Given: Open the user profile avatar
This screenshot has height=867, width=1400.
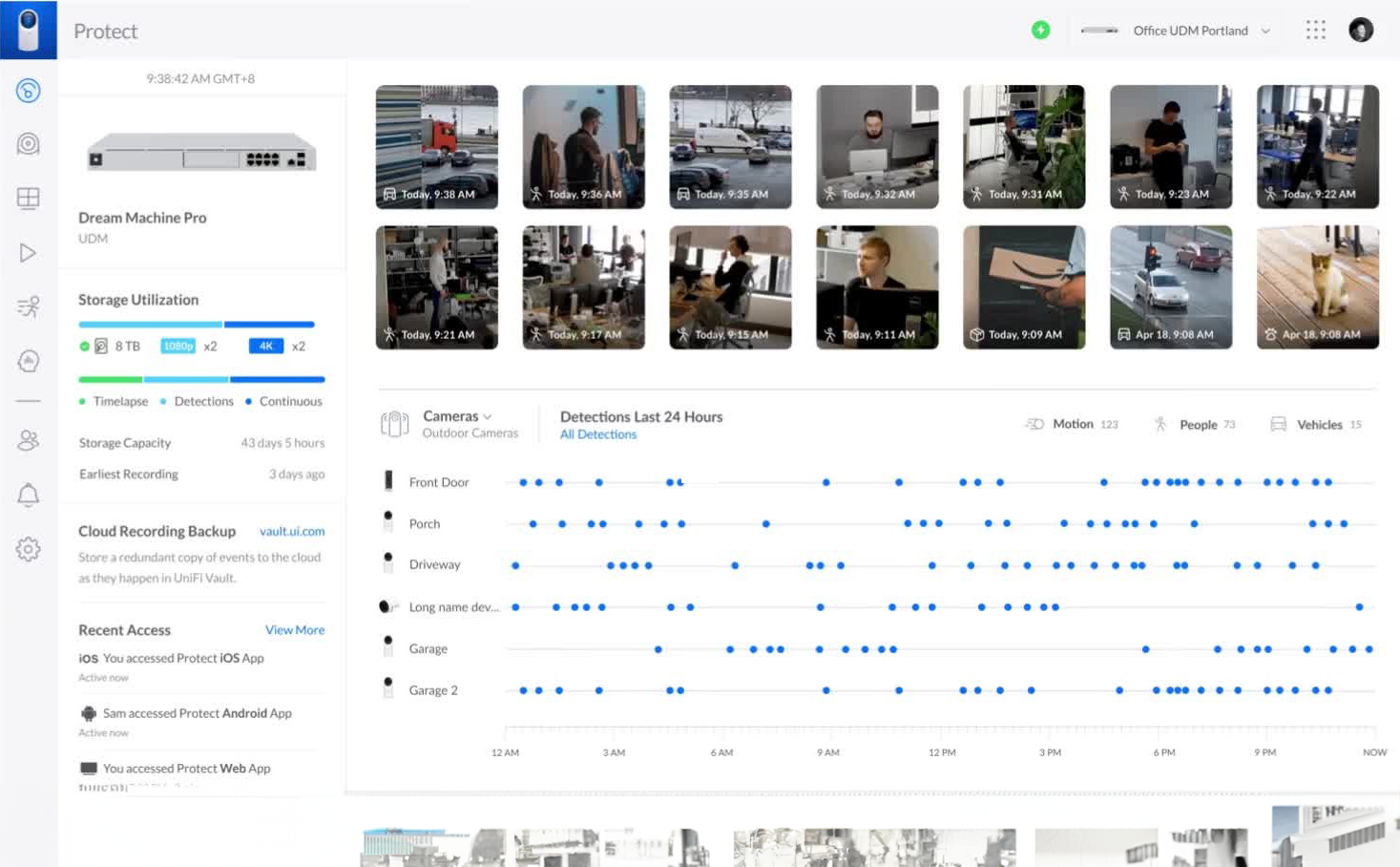Looking at the screenshot, I should [1361, 31].
